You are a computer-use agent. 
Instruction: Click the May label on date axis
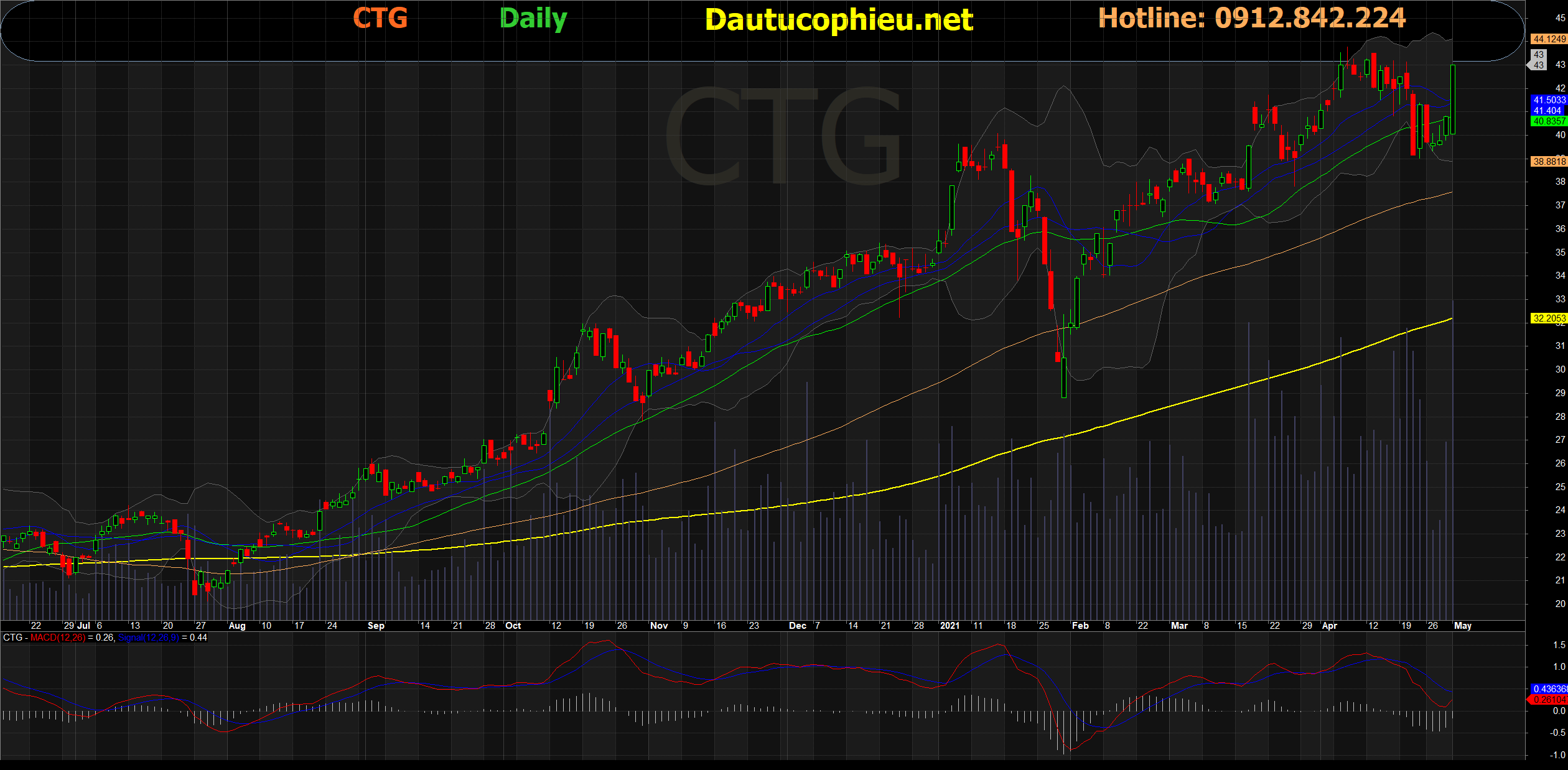pyautogui.click(x=1463, y=626)
